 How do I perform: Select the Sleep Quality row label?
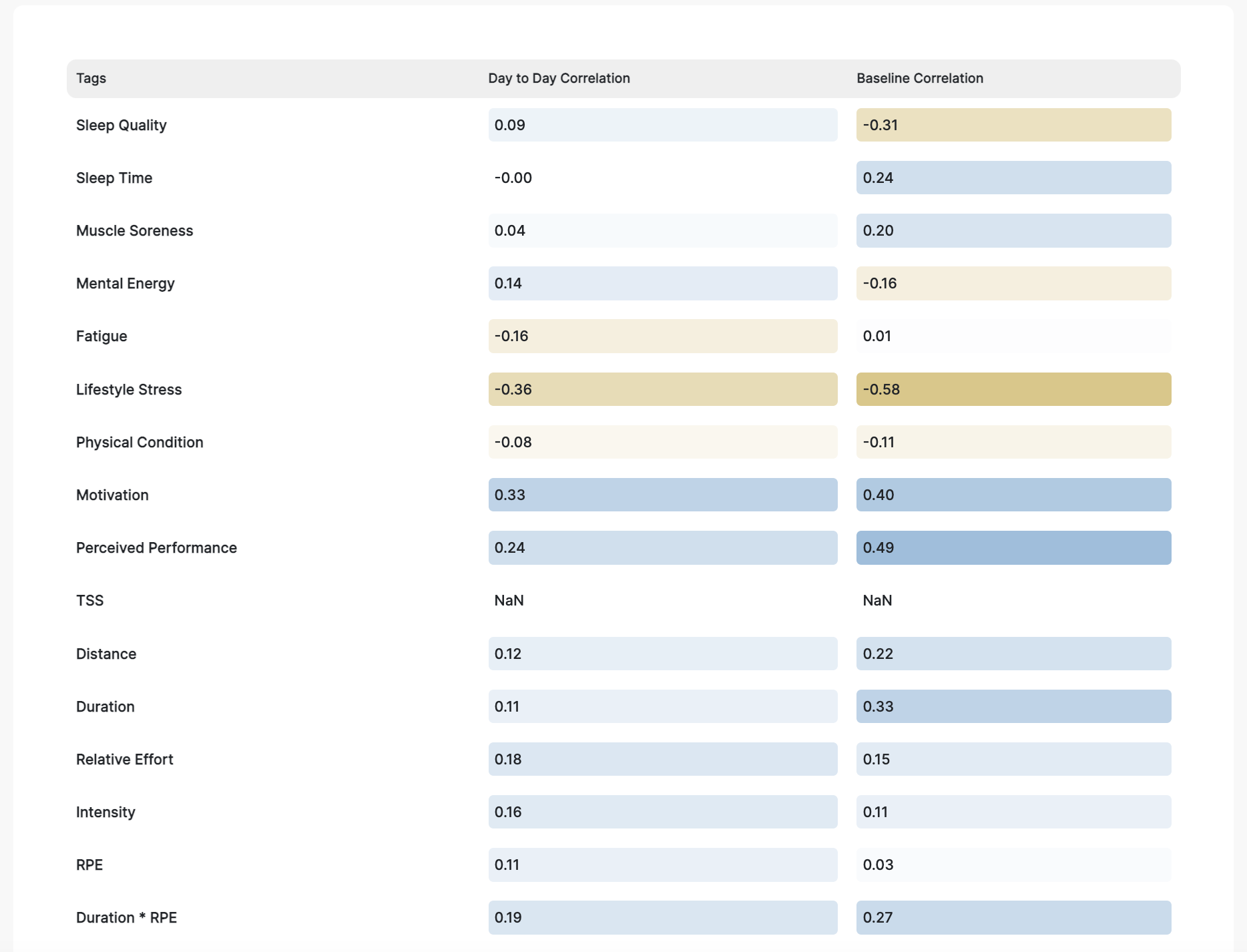[121, 125]
